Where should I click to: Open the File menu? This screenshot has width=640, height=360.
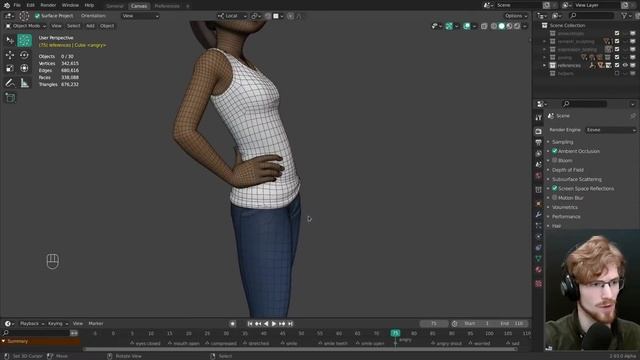[x=17, y=5]
